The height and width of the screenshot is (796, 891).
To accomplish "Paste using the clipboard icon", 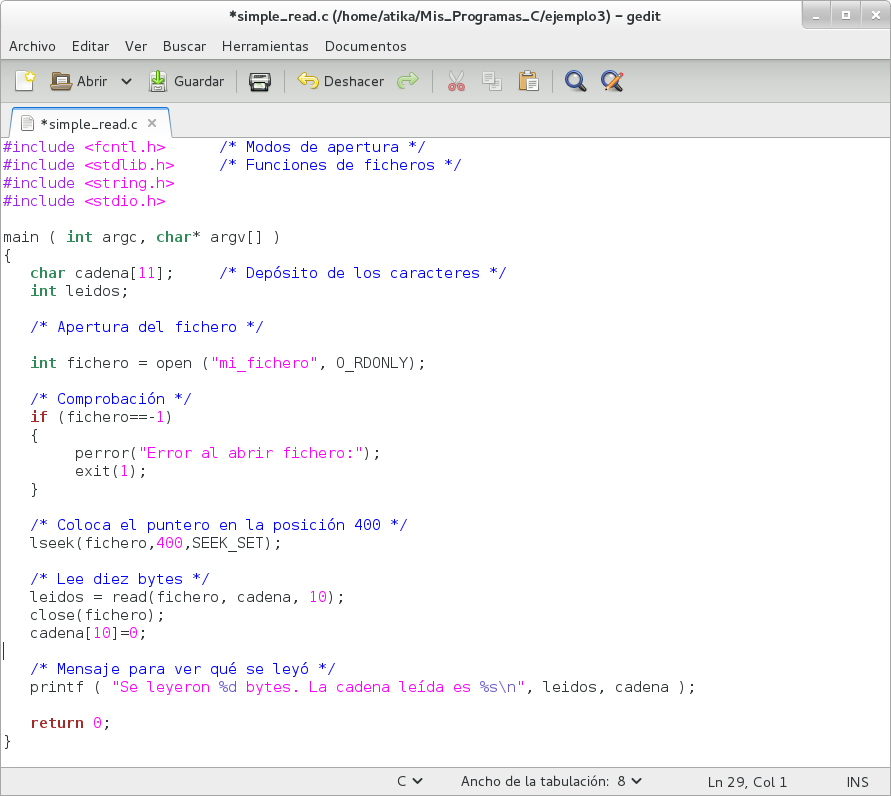I will point(528,81).
